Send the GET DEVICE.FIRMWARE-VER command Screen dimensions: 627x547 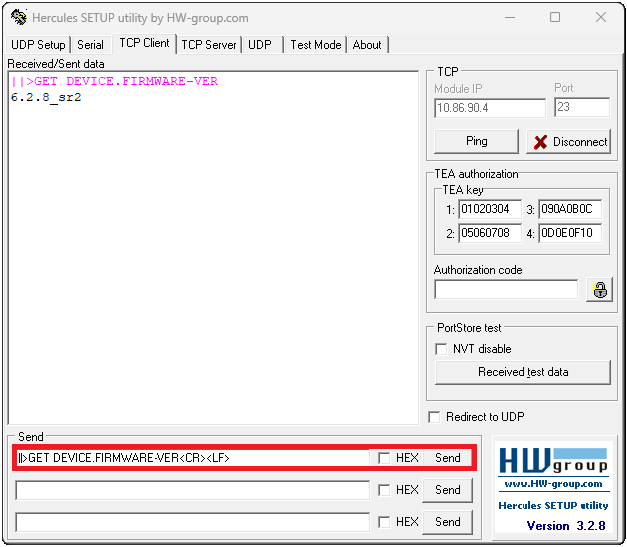(447, 458)
